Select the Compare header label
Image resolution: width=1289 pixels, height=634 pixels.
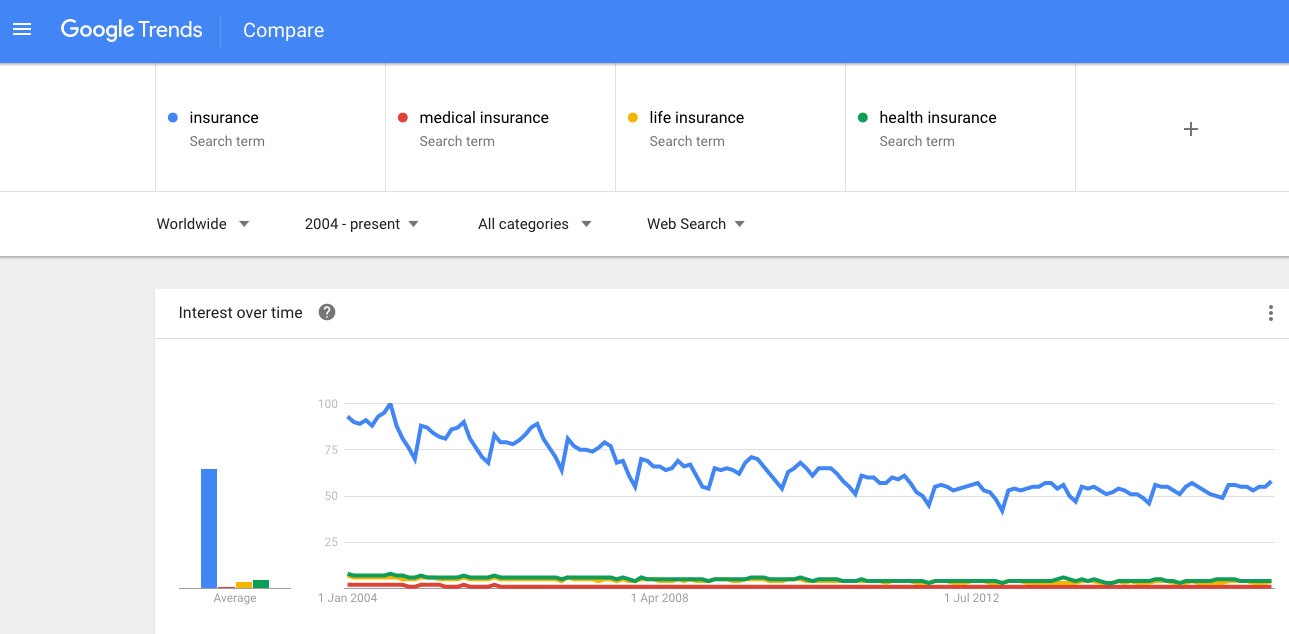[283, 30]
